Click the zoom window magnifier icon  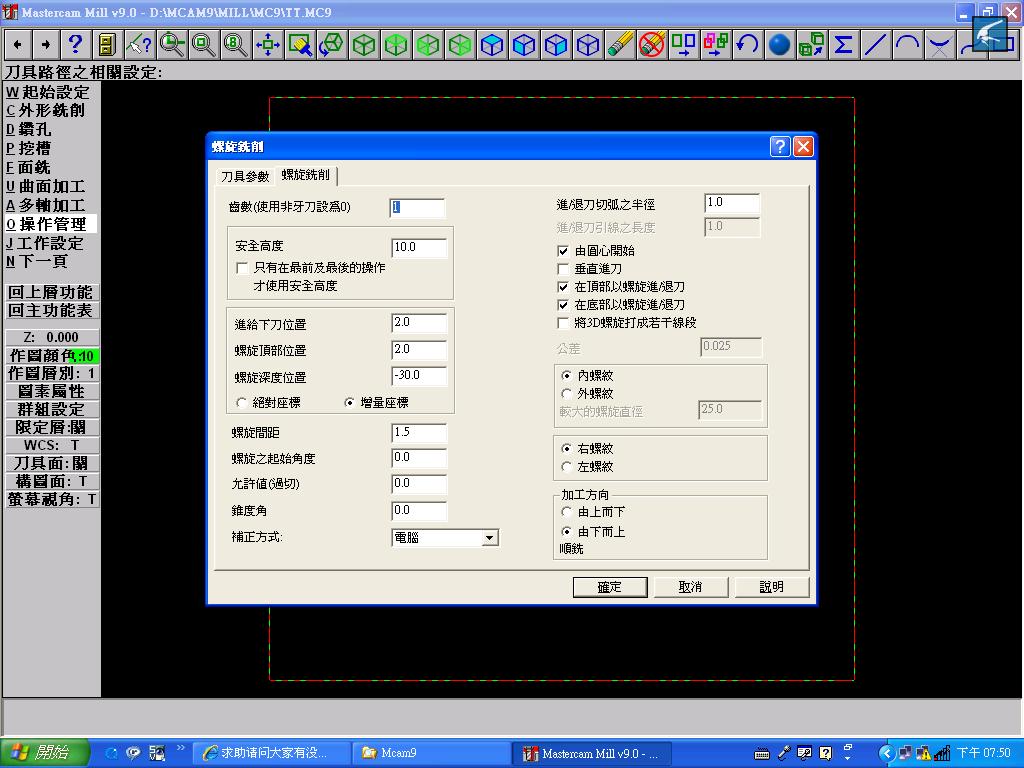coord(172,44)
